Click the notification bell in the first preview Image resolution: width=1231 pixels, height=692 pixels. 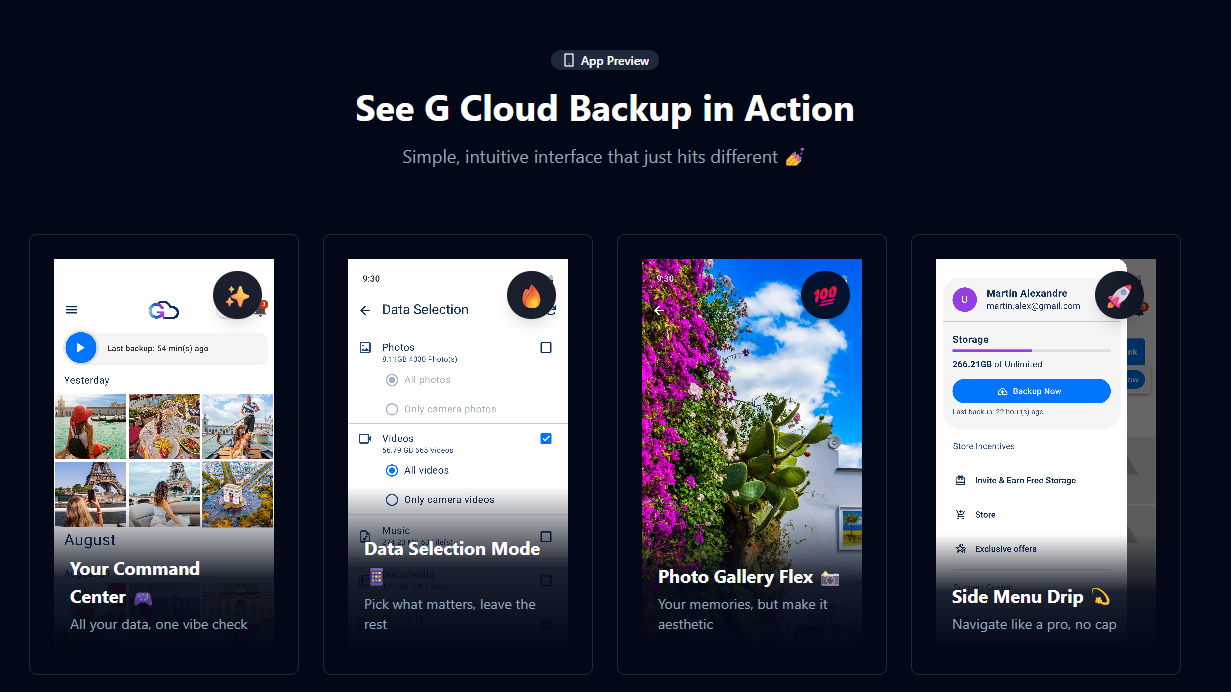(261, 309)
